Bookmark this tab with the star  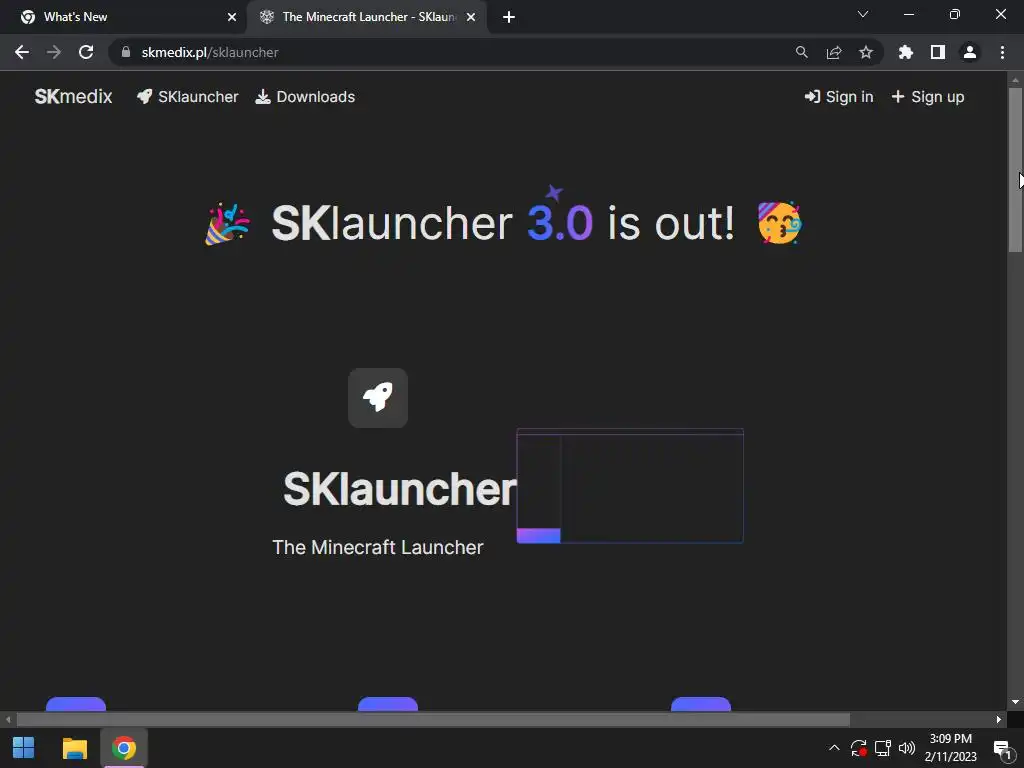point(866,52)
